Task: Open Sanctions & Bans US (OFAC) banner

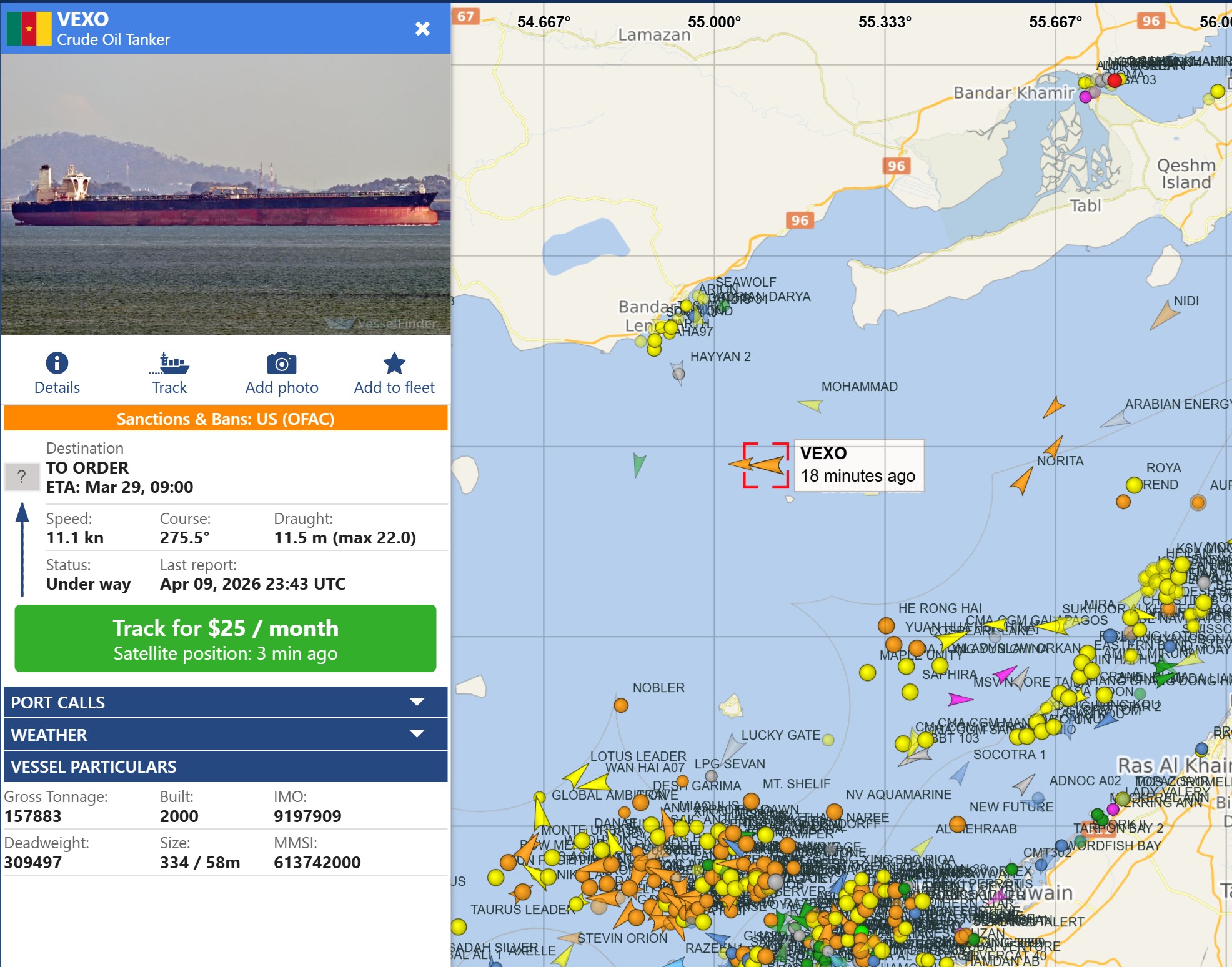Action: [x=226, y=419]
